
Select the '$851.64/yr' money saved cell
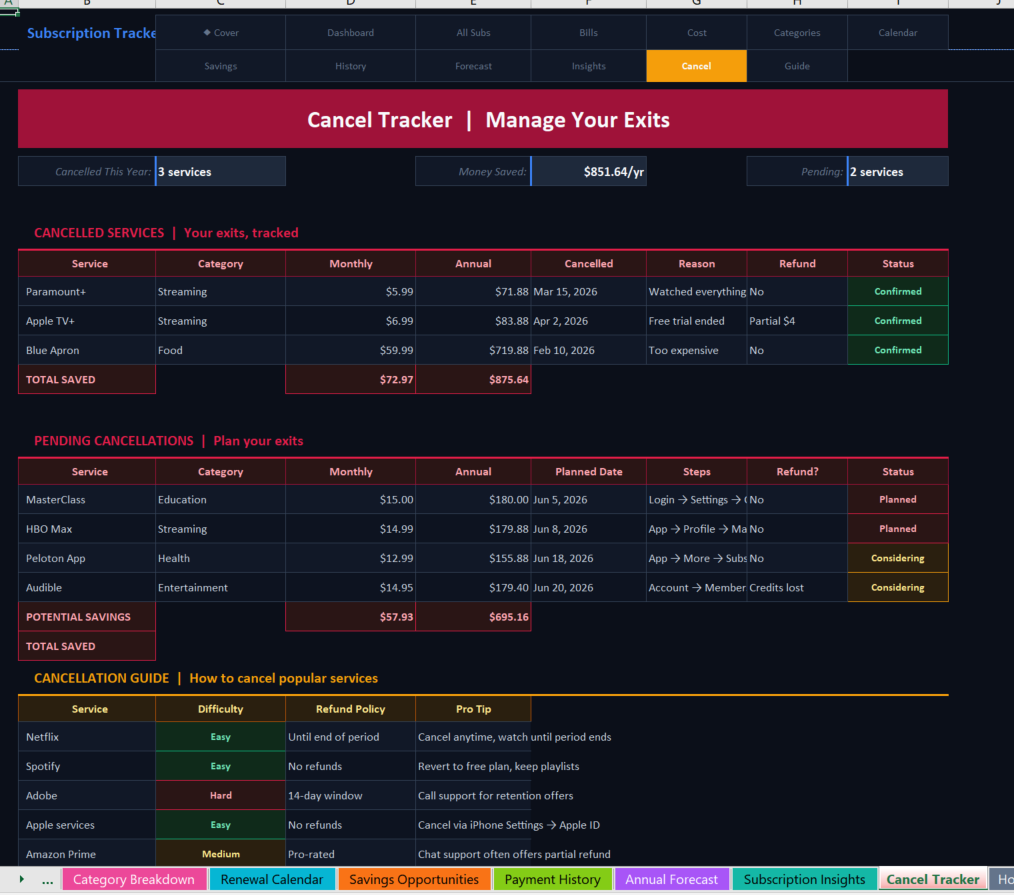coord(588,171)
